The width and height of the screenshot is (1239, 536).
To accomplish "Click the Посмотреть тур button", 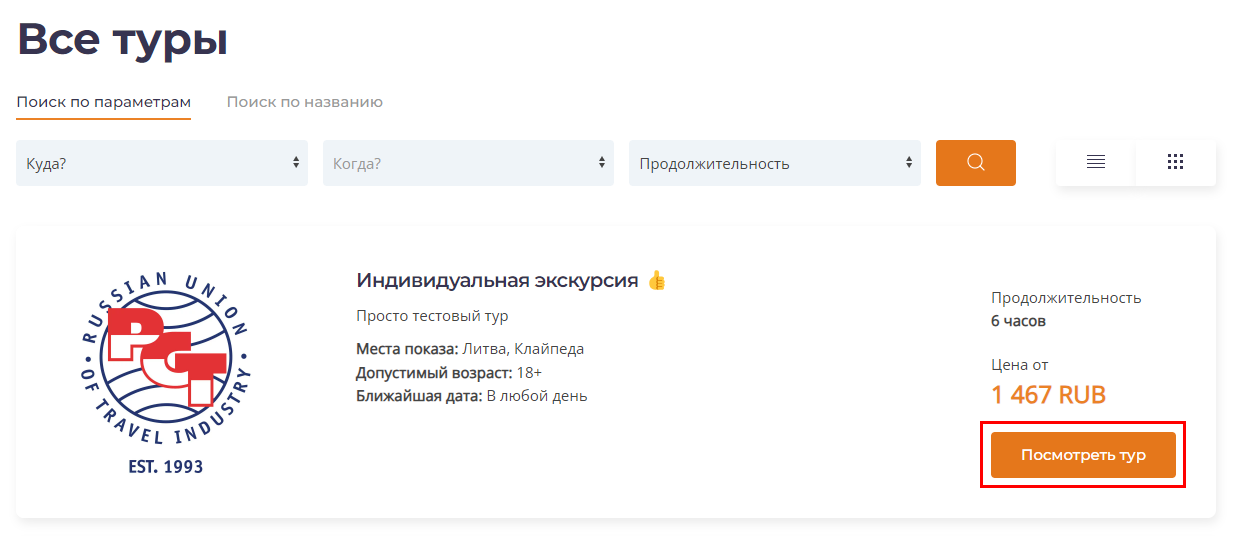I will pos(1083,455).
